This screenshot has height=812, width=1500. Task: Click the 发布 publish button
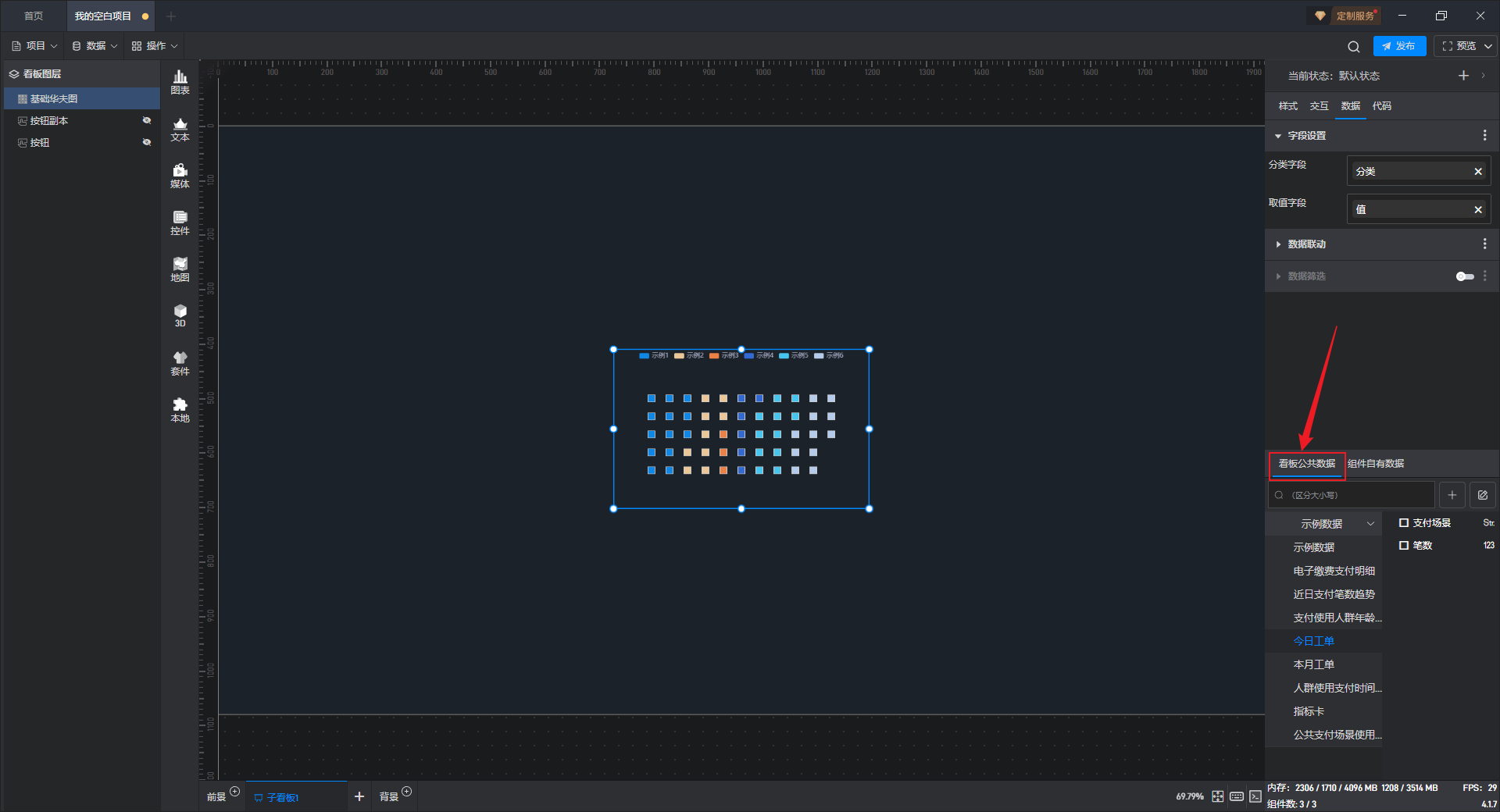(1399, 46)
